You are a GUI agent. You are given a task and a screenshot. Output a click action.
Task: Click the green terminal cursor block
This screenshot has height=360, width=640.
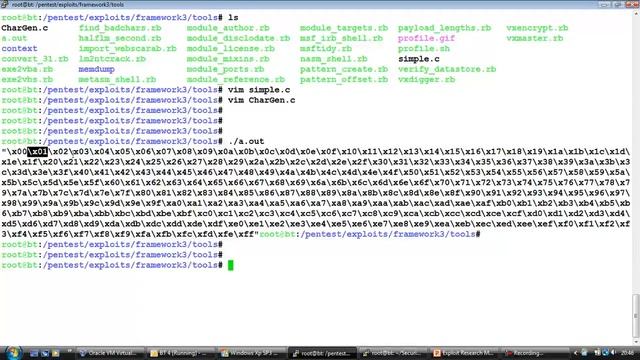point(231,265)
